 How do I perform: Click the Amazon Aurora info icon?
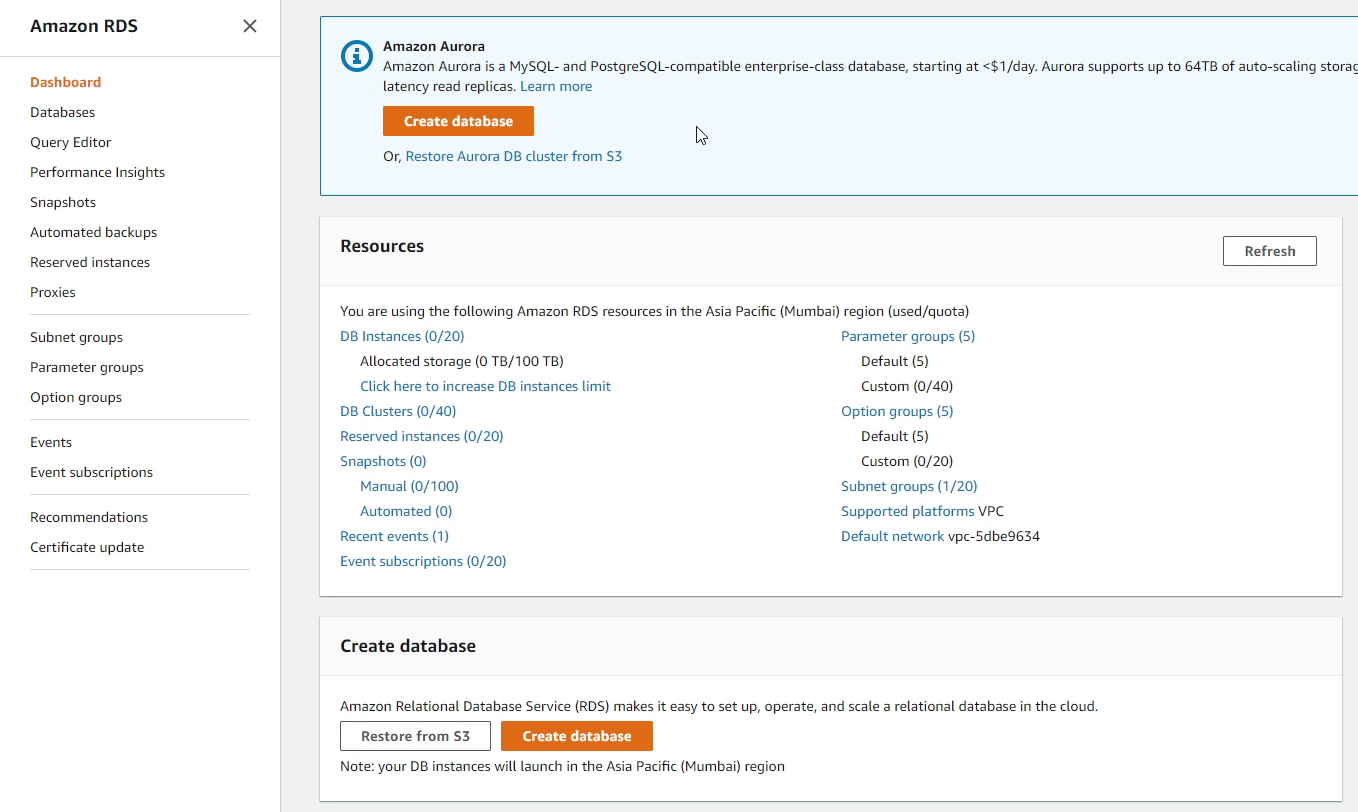coord(357,56)
